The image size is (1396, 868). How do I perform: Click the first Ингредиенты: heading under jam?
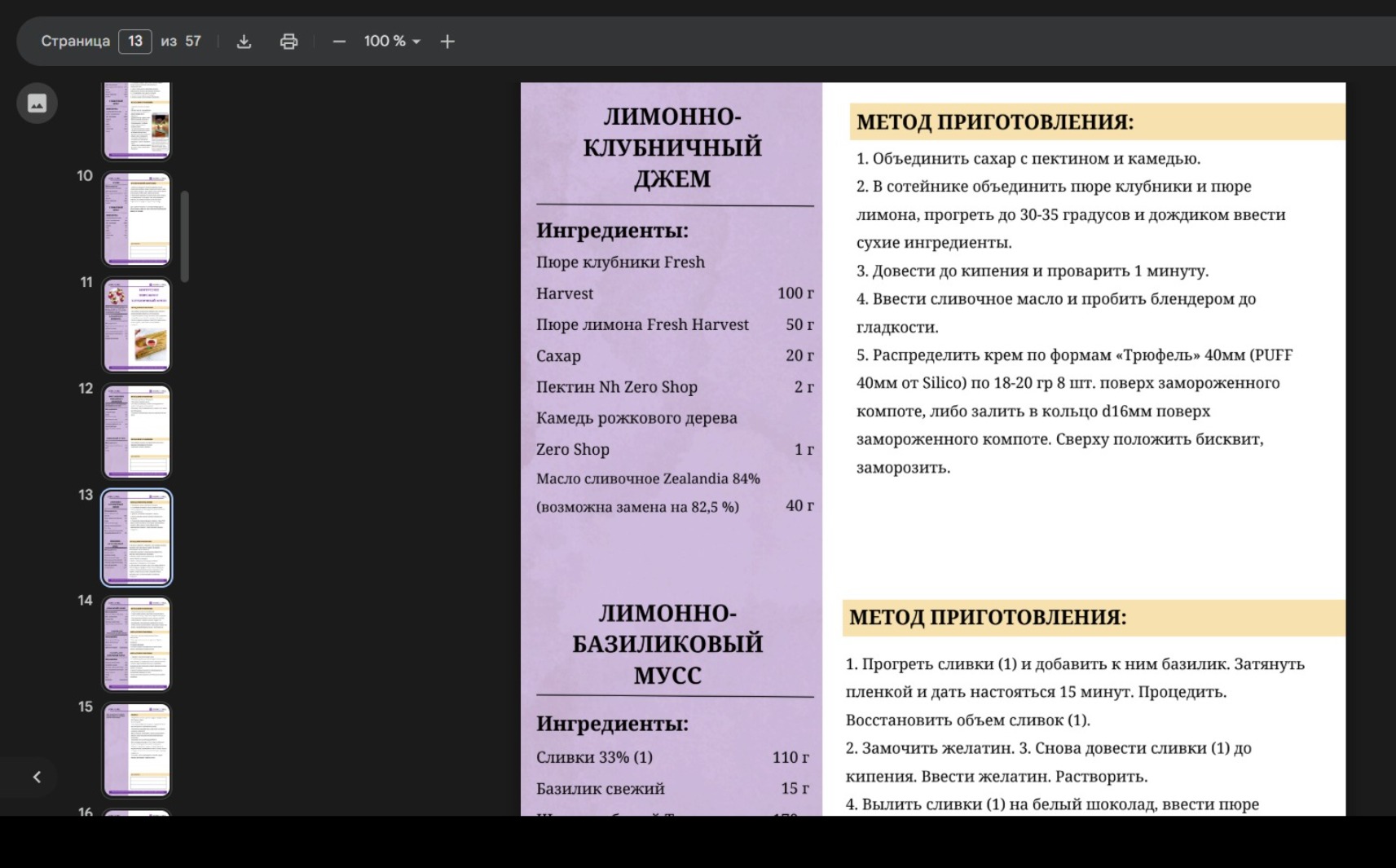tap(612, 231)
